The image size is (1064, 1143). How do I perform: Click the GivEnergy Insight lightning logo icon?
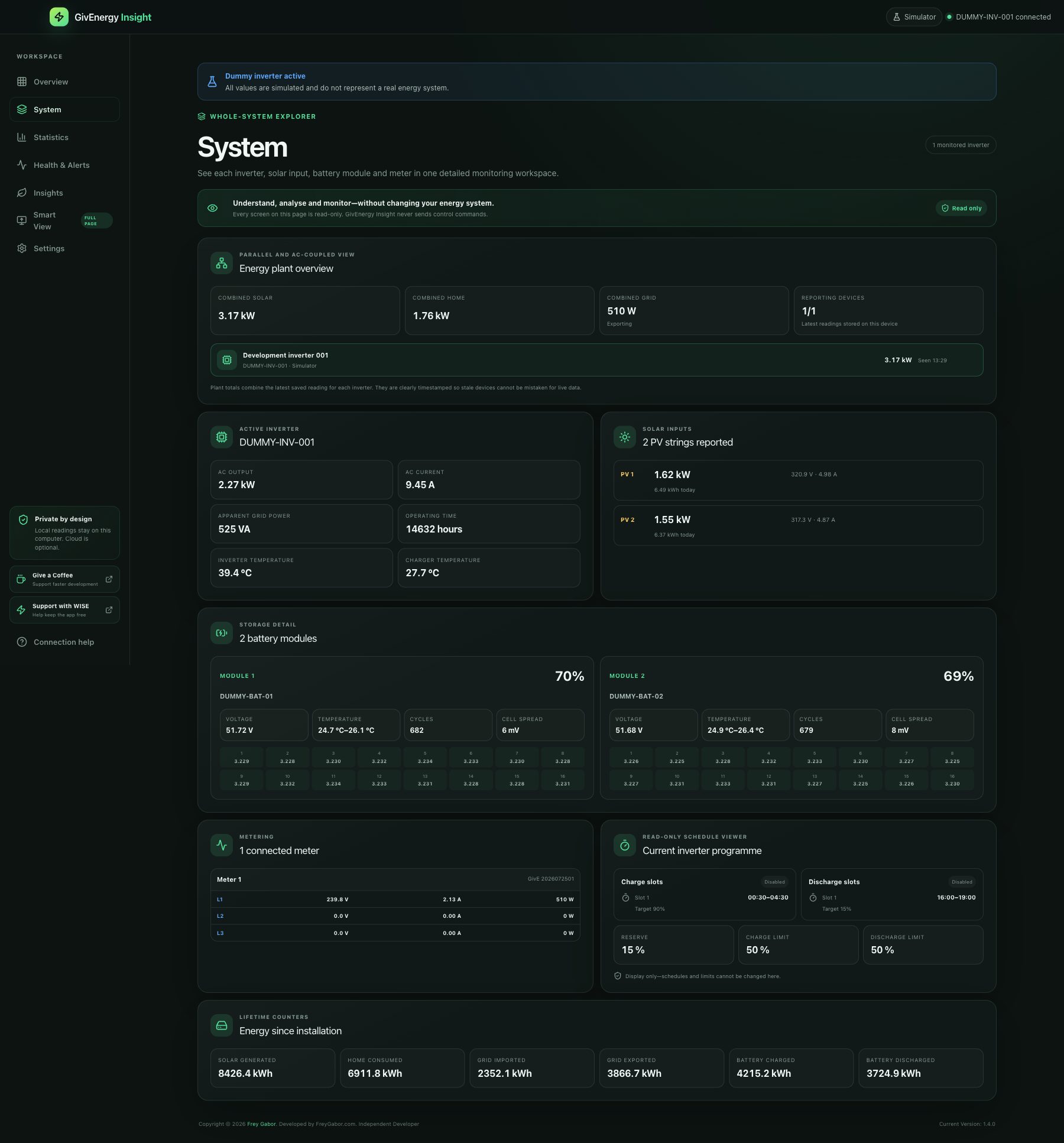59,17
